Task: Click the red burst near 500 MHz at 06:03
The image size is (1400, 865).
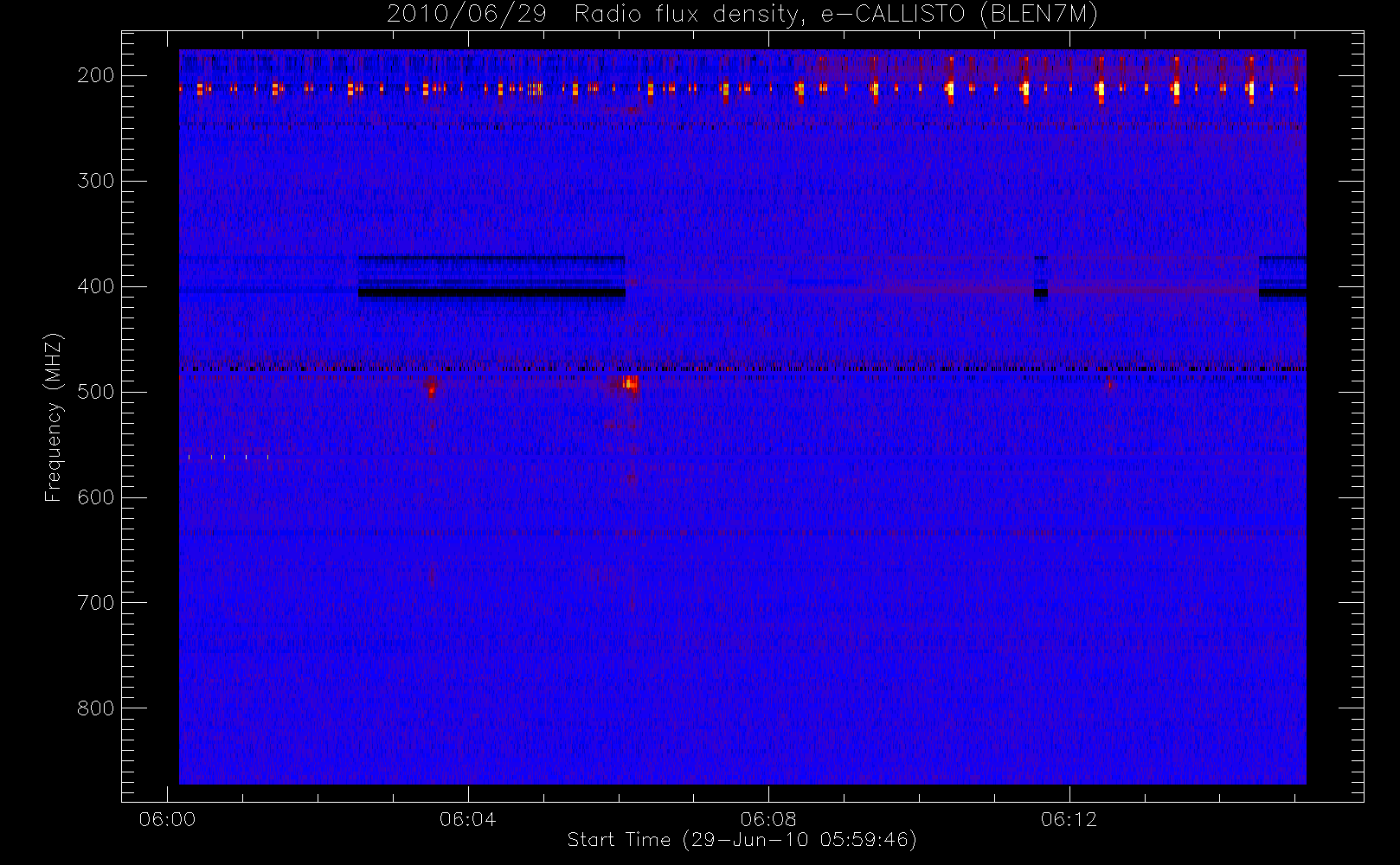Action: pyautogui.click(x=432, y=389)
